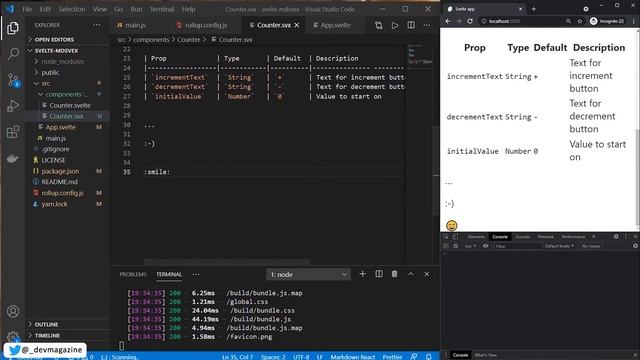Open console Default levels dropdown
Screen dimensions: 640x360
559,246
